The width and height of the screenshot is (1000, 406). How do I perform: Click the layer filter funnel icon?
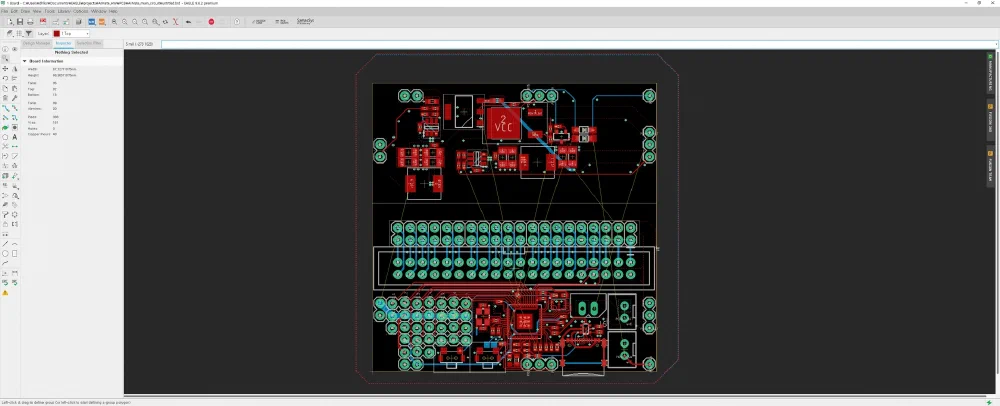coord(28,33)
